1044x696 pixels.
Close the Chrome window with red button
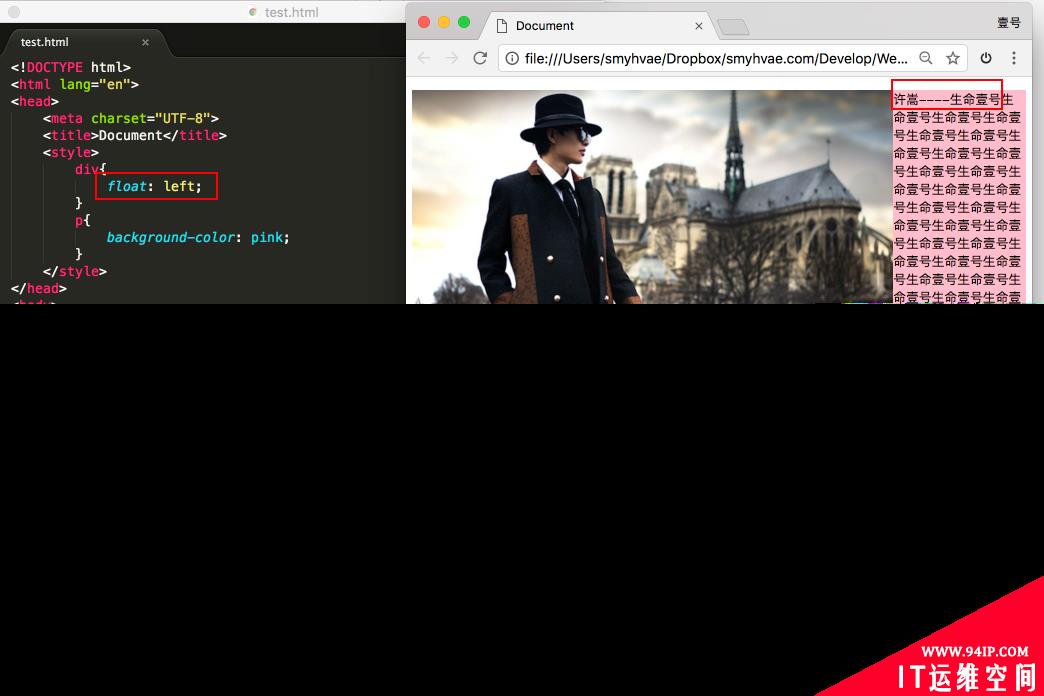(423, 22)
